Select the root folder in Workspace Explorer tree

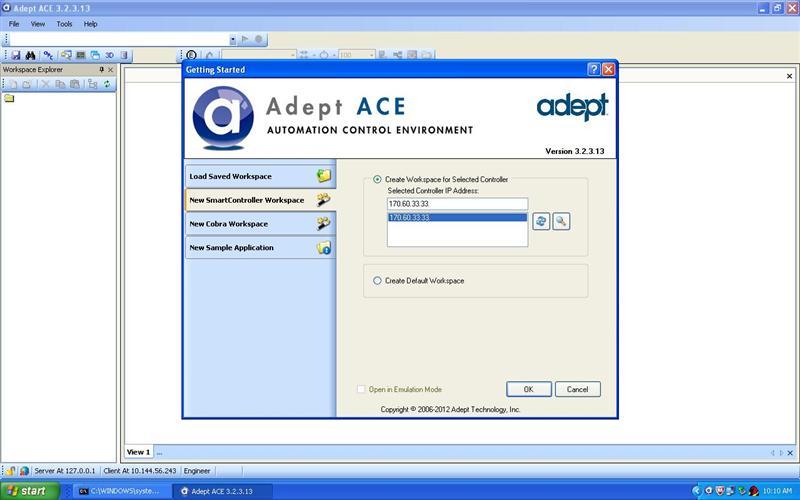click(9, 98)
